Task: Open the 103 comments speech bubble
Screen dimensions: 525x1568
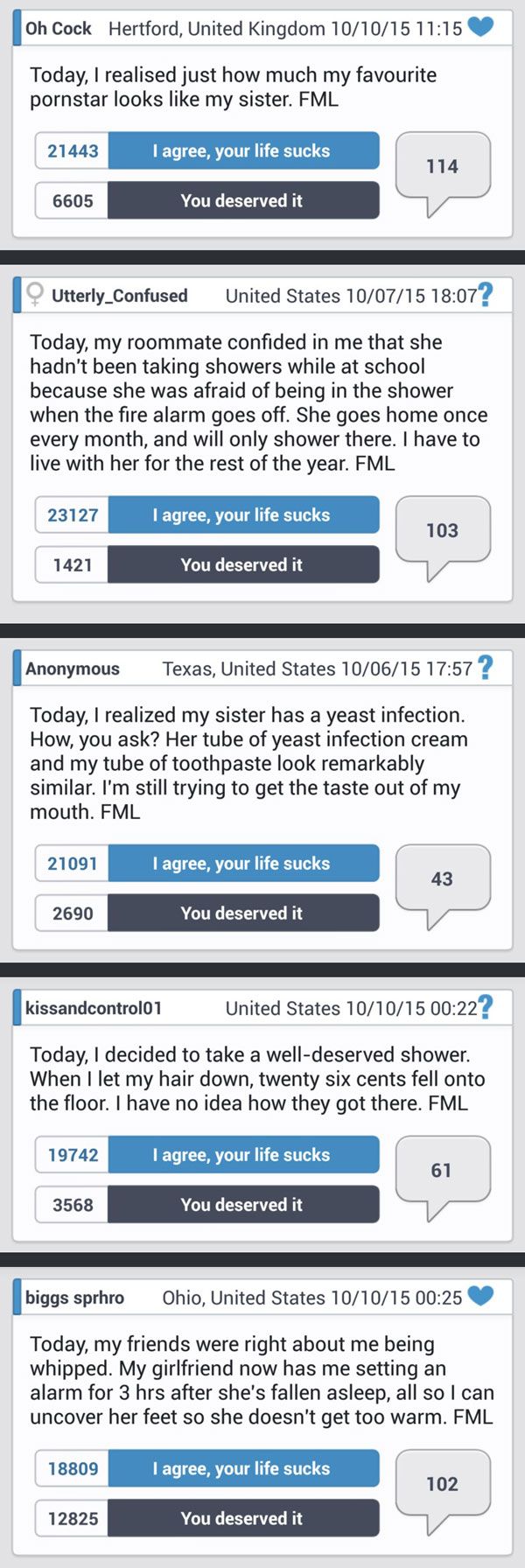Action: [443, 531]
